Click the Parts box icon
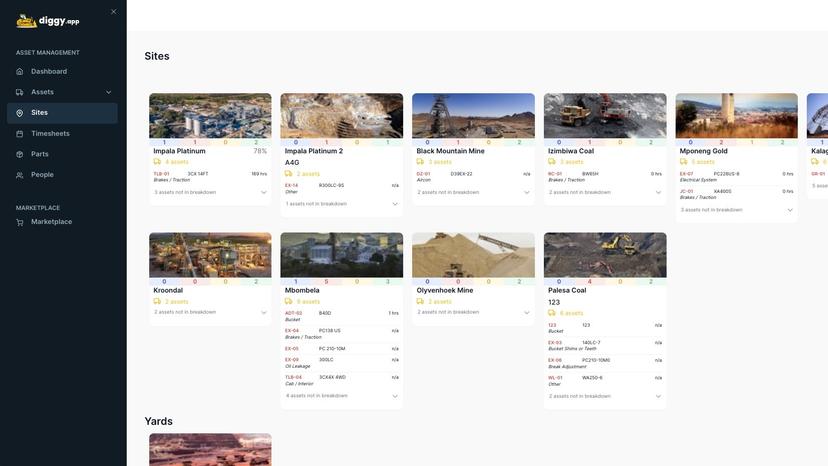The image size is (828, 466). (20, 154)
